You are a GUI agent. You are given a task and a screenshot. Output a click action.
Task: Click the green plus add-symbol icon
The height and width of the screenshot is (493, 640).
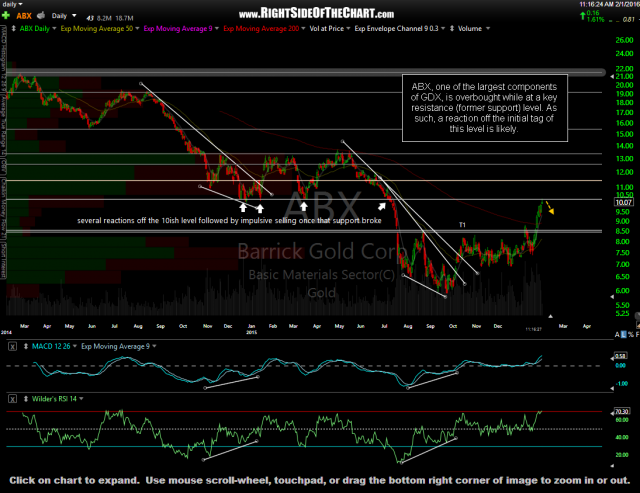6,16
